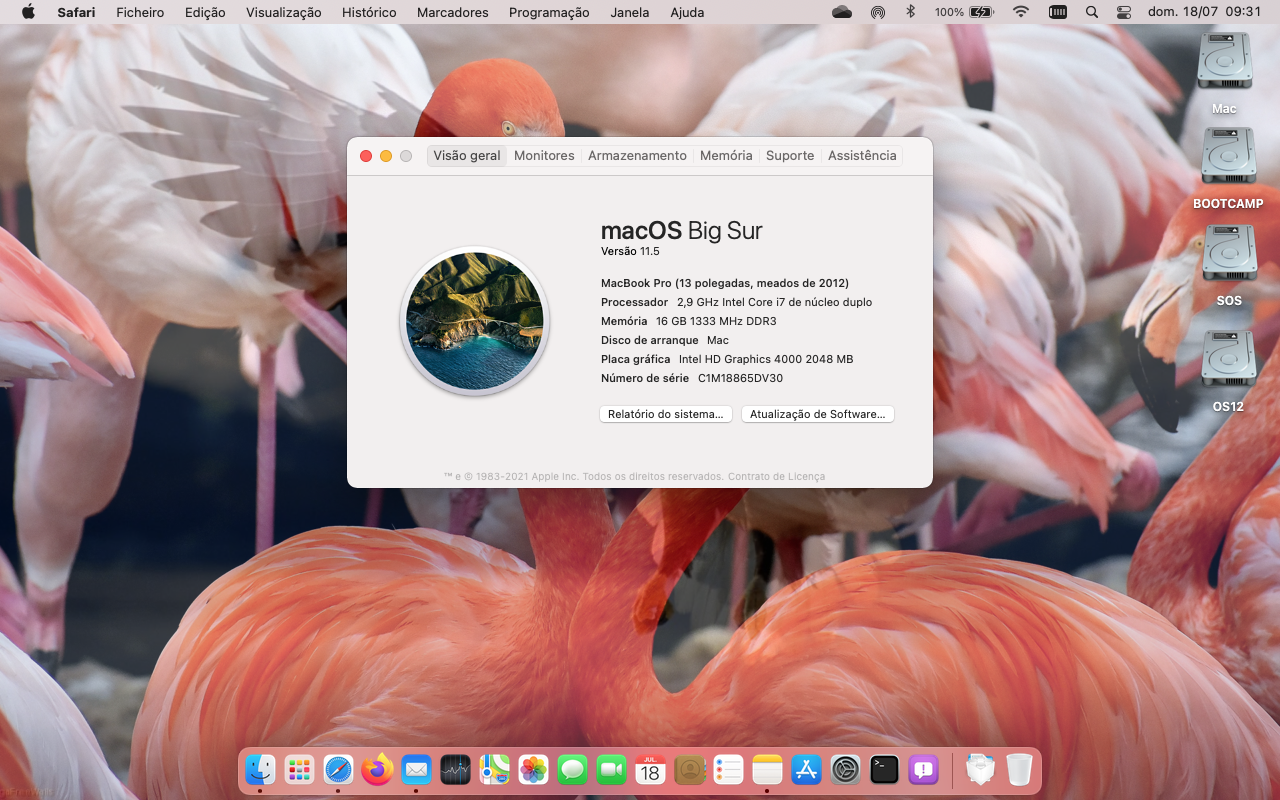
Task: Open Reminders in the Dock
Action: click(x=729, y=769)
